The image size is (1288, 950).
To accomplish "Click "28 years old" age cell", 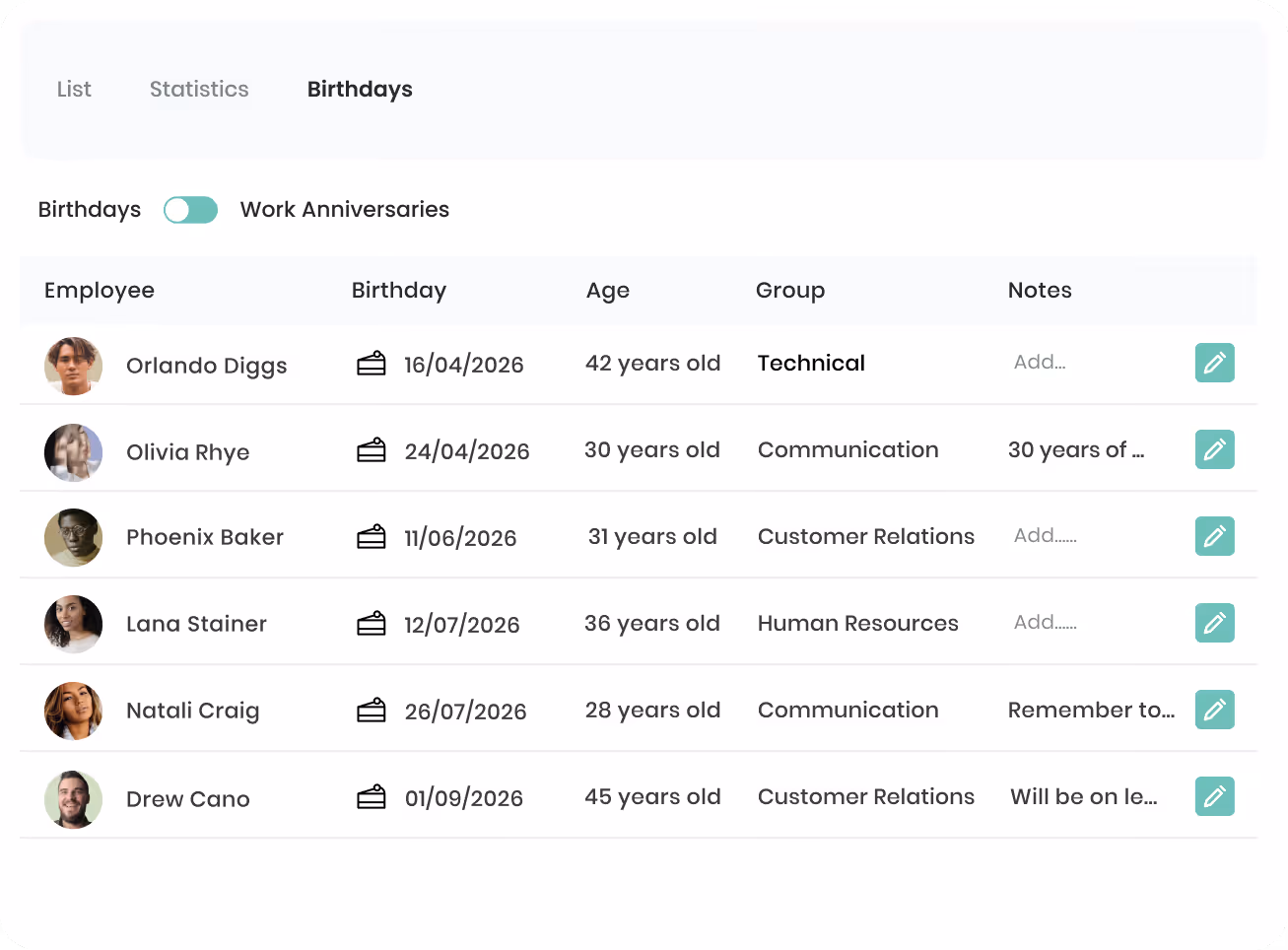I will (652, 711).
